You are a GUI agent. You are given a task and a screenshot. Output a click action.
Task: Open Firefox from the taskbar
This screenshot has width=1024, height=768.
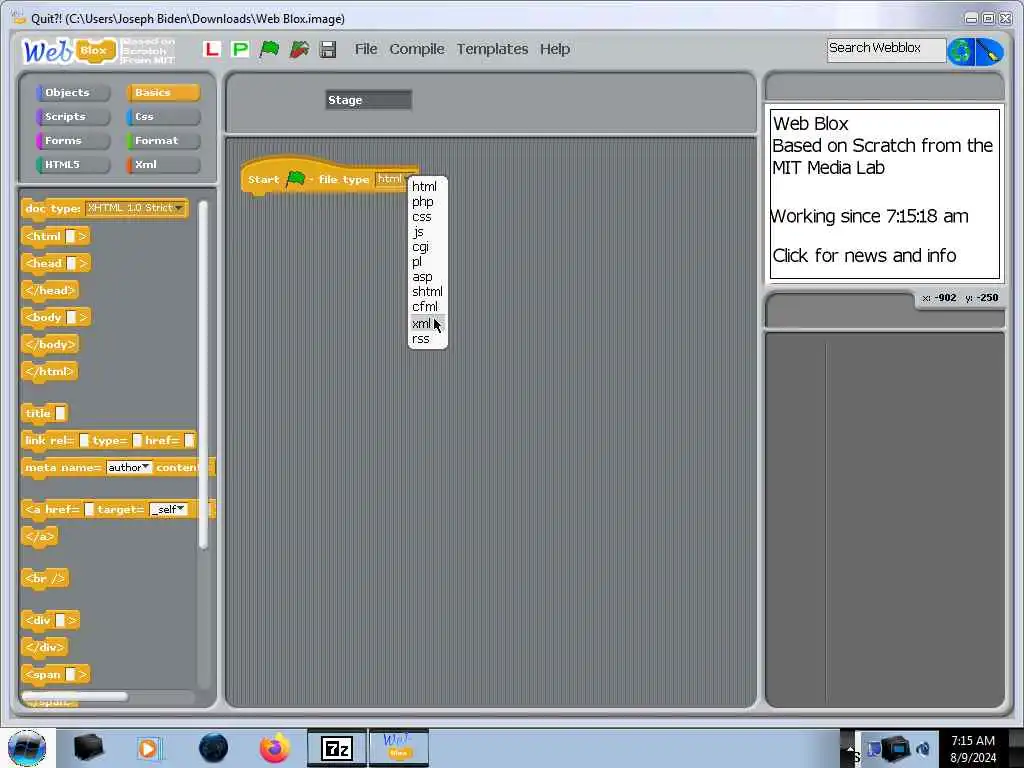[274, 748]
